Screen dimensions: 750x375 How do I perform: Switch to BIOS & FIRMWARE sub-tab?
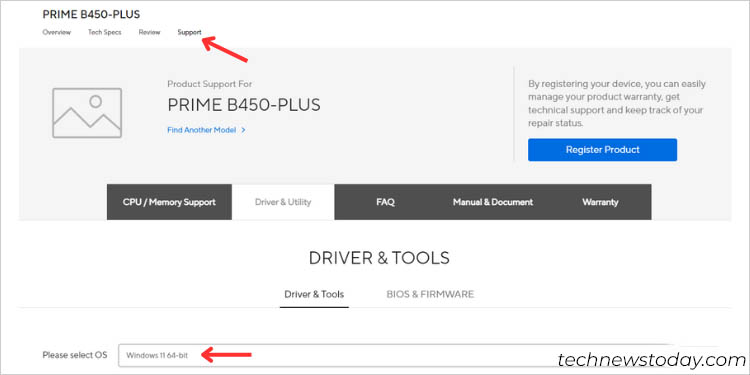point(430,294)
